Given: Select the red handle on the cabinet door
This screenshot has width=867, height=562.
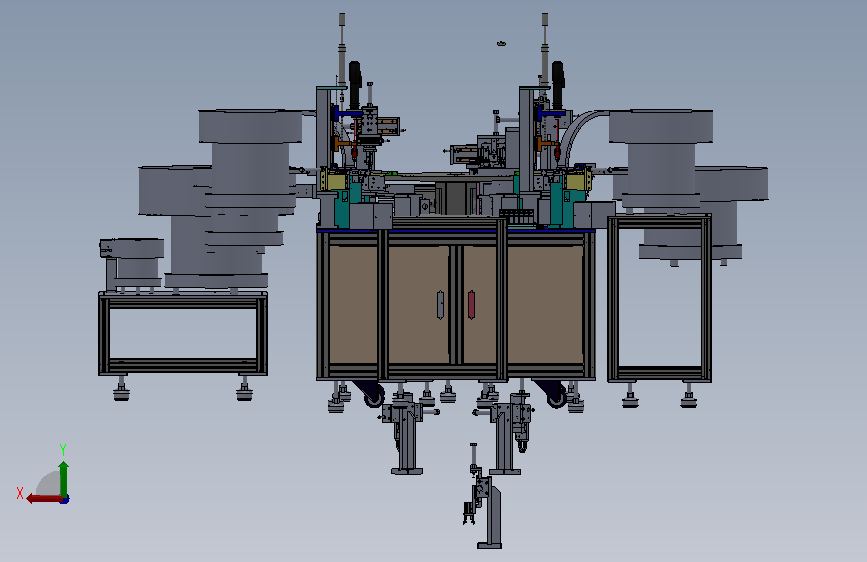Looking at the screenshot, I should [471, 305].
